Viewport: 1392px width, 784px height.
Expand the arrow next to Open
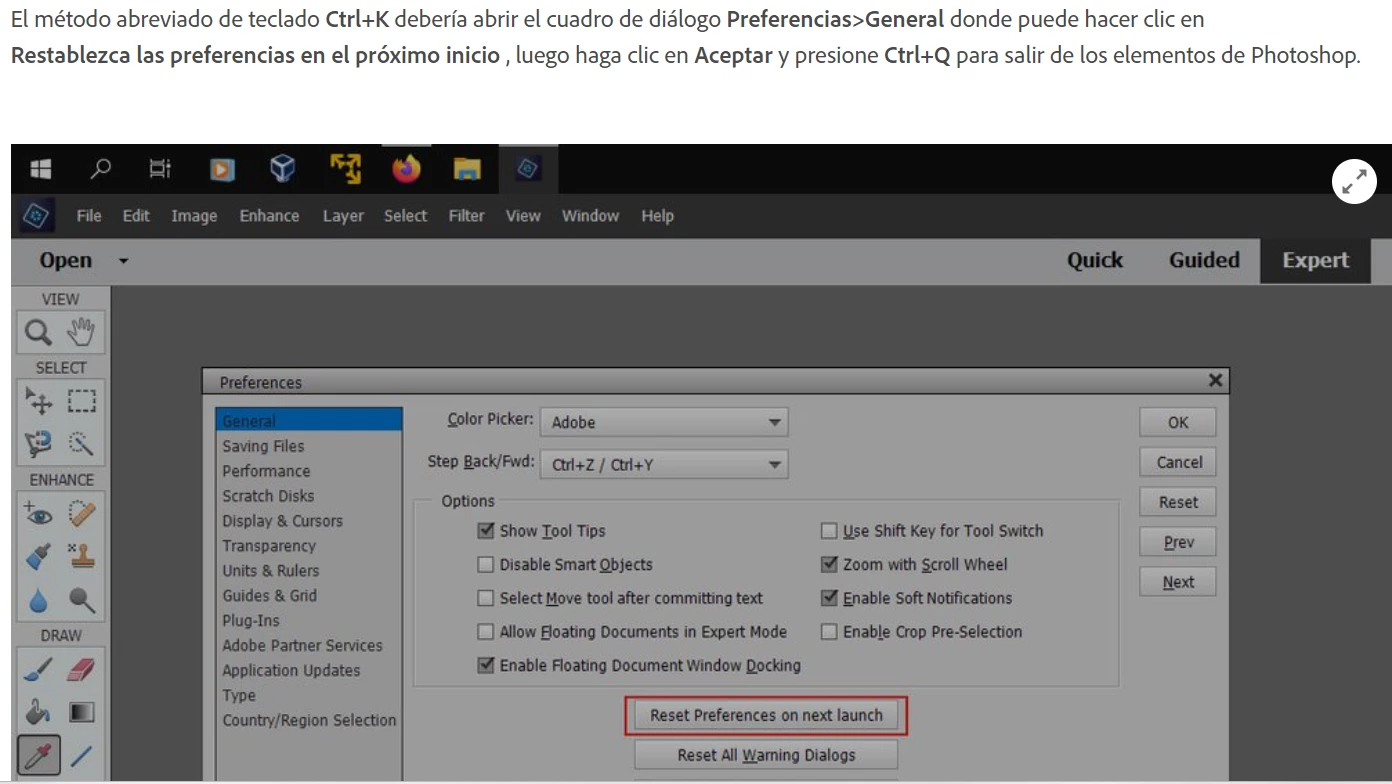pyautogui.click(x=124, y=261)
